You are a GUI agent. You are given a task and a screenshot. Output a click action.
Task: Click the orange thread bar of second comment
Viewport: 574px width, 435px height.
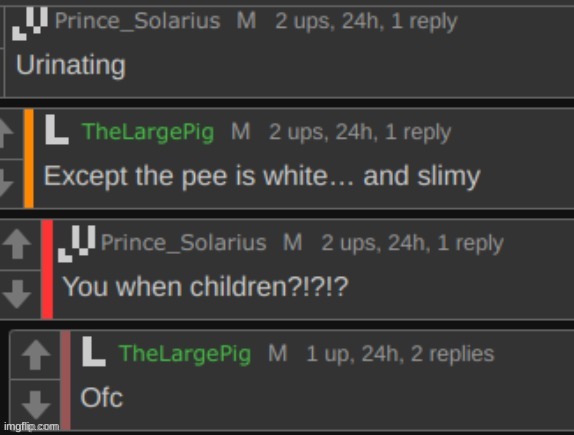pyautogui.click(x=29, y=159)
